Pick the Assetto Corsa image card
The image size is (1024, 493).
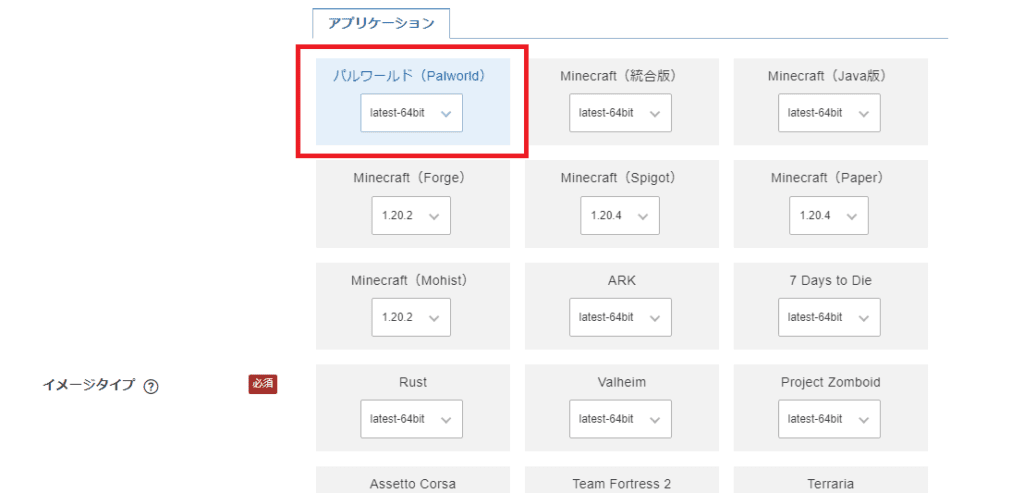pos(413,480)
